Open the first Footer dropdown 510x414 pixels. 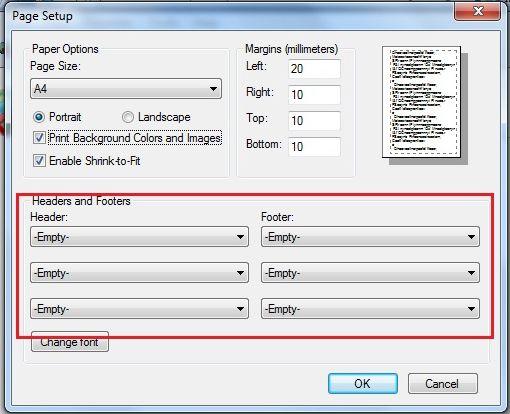coord(370,237)
